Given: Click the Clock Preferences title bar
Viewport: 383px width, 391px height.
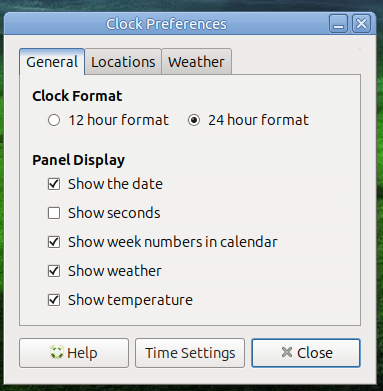Looking at the screenshot, I should click(x=166, y=24).
